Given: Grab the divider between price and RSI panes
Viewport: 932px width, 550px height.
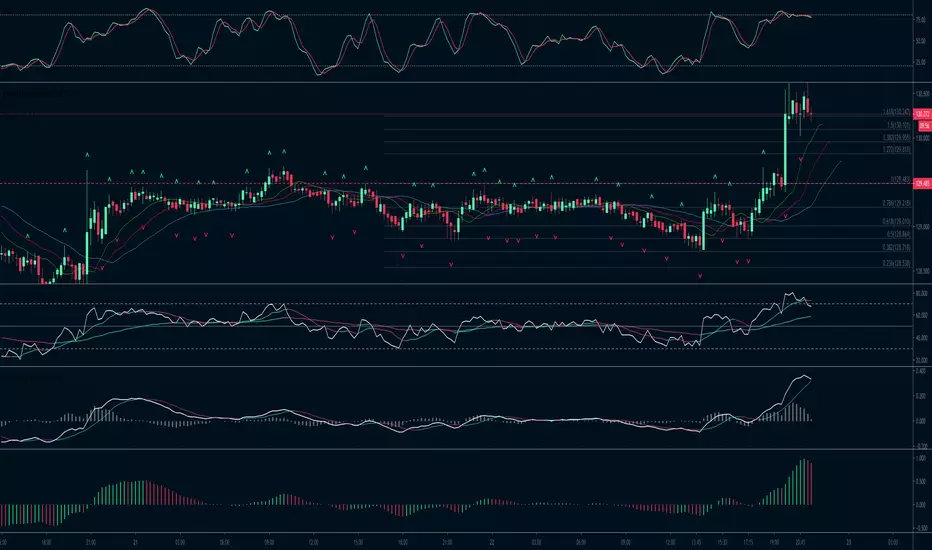Looking at the screenshot, I should click(456, 284).
